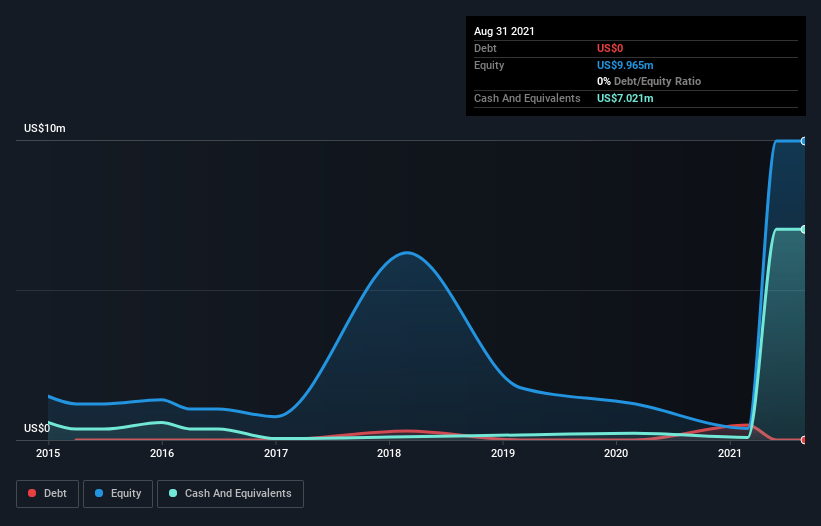Click the US$0 y-axis label
This screenshot has height=526, width=821.
click(x=37, y=428)
